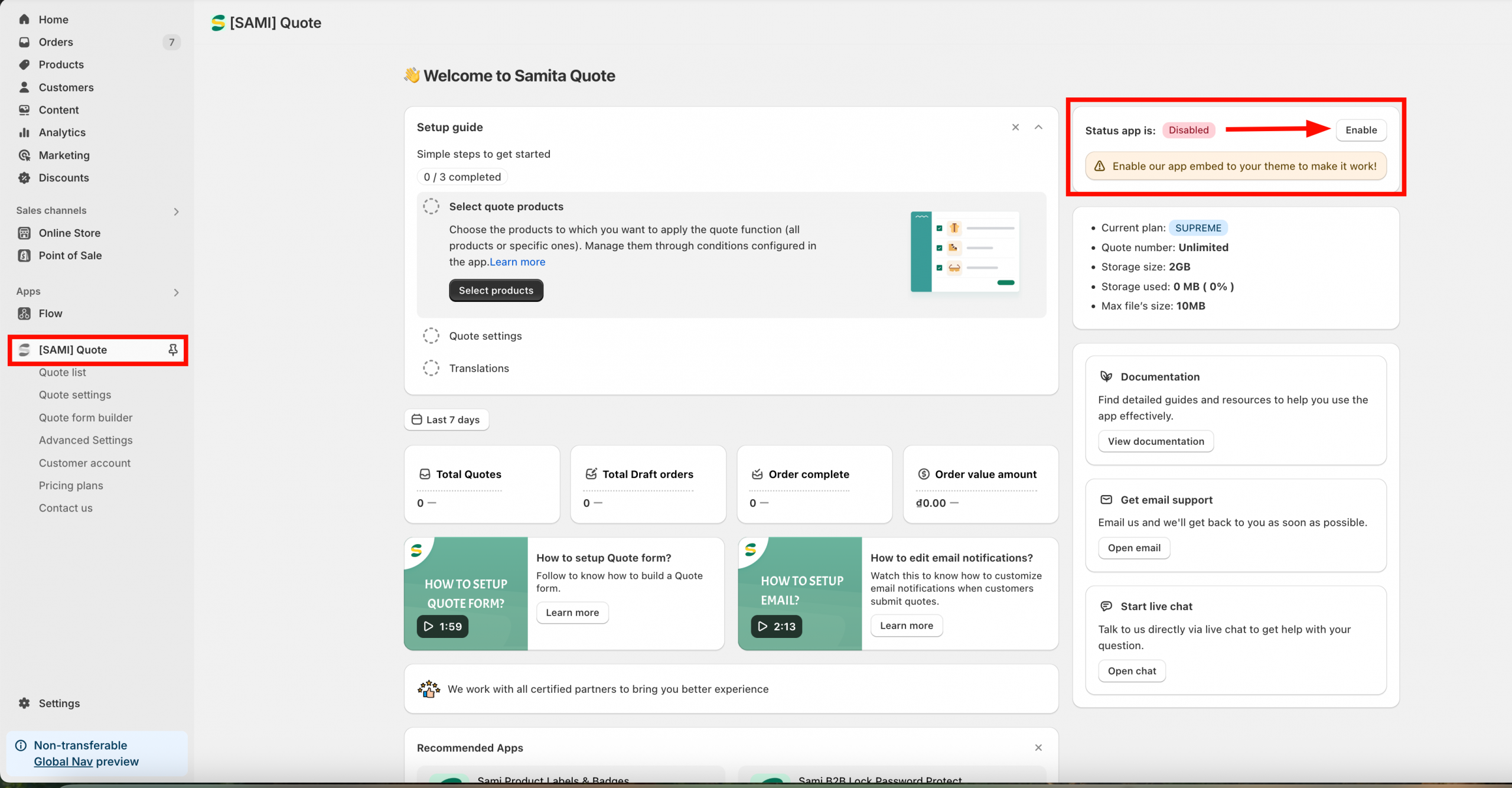
Task: Click the warning icon in embed banner
Action: (1099, 166)
